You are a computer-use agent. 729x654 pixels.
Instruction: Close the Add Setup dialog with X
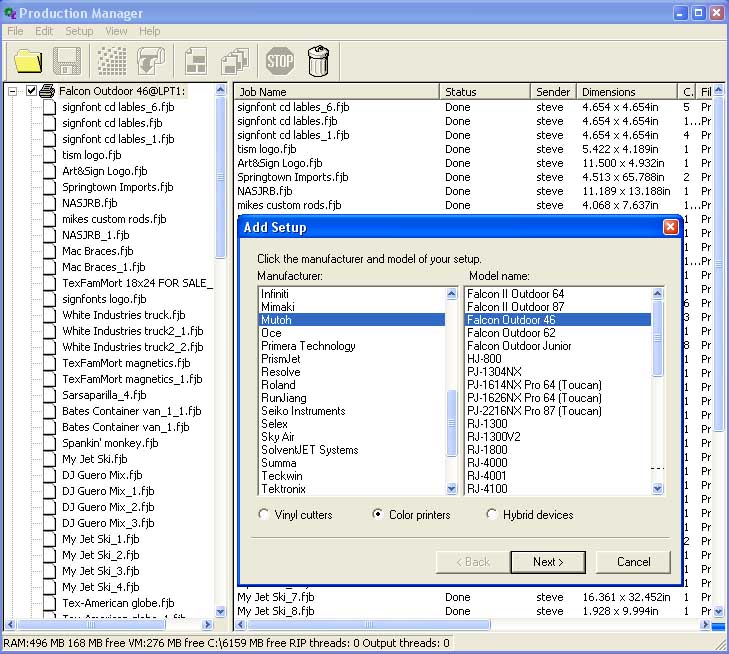[x=670, y=227]
